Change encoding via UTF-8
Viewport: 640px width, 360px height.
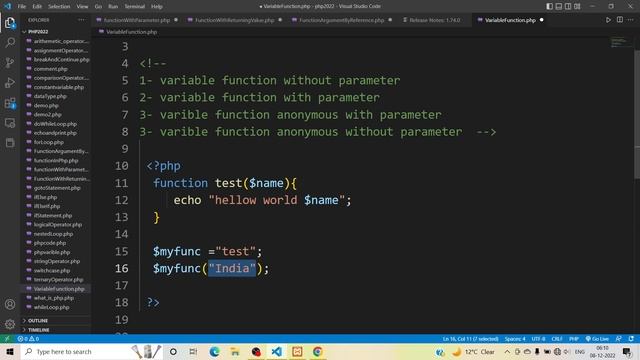pyautogui.click(x=538, y=339)
